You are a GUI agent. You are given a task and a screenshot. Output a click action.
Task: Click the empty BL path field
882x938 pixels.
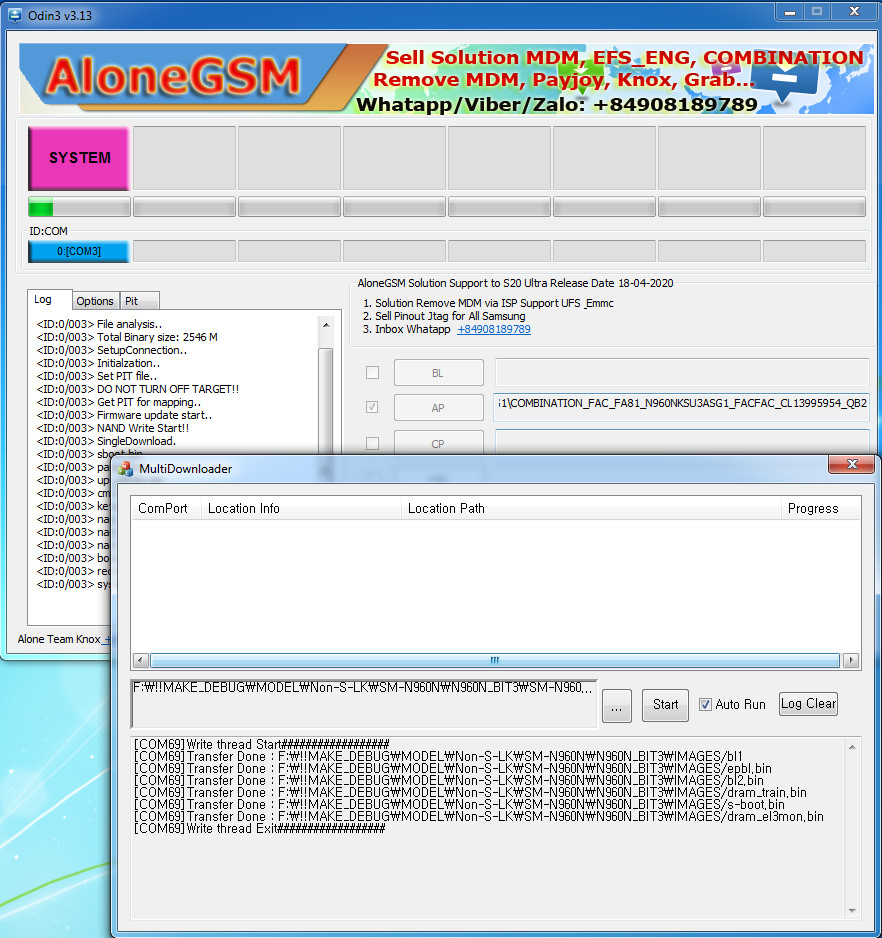tap(682, 372)
